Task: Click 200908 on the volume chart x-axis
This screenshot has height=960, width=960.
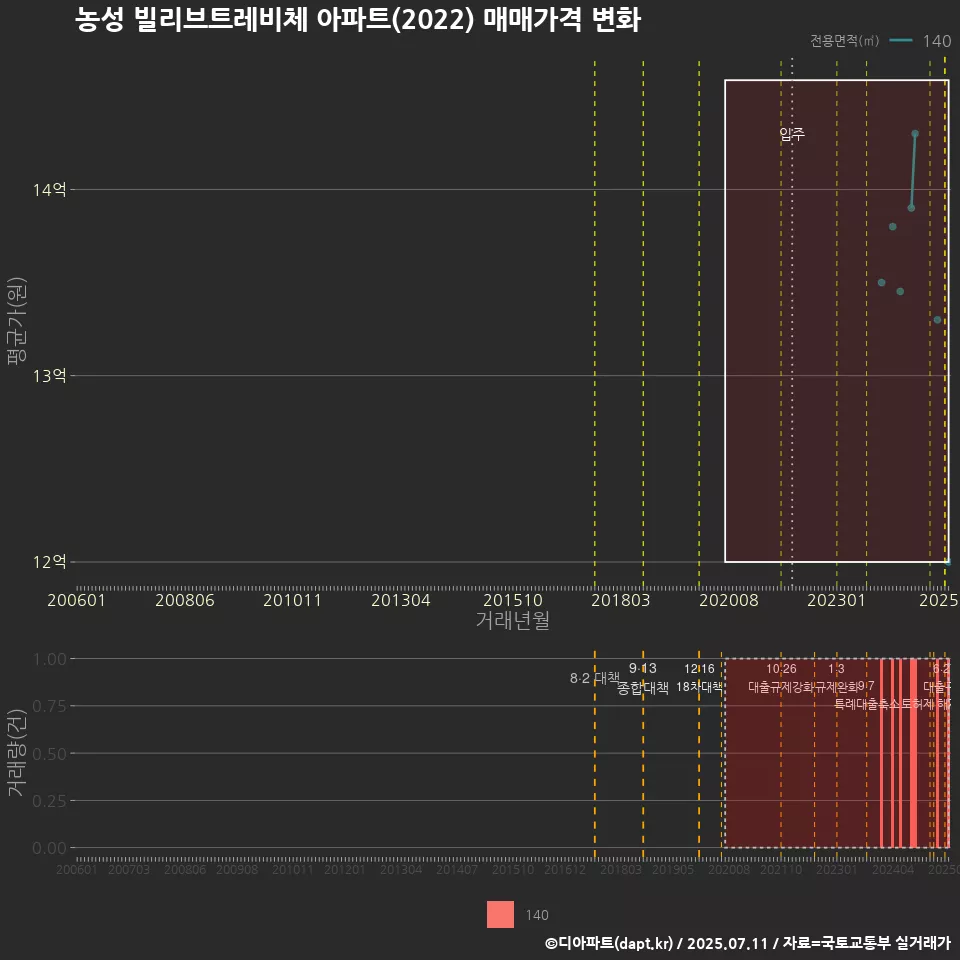Action: [237, 869]
